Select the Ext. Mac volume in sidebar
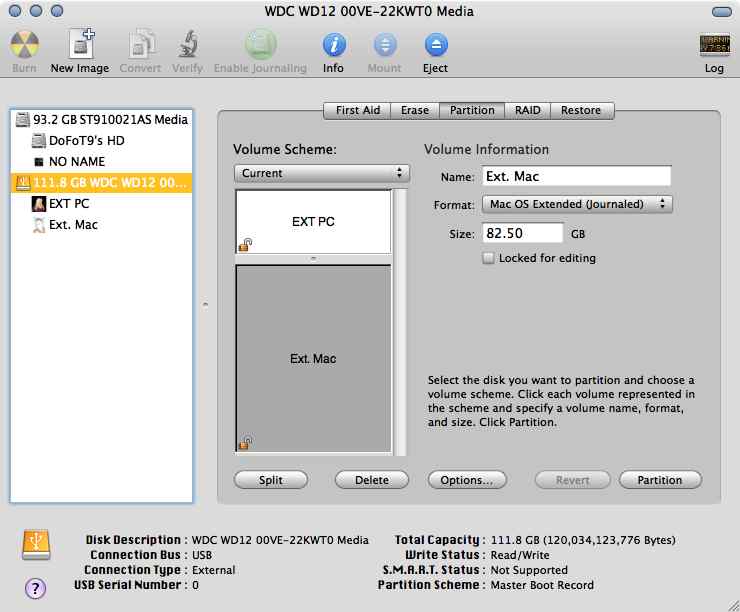Viewport: 740px width, 612px height. 101,225
